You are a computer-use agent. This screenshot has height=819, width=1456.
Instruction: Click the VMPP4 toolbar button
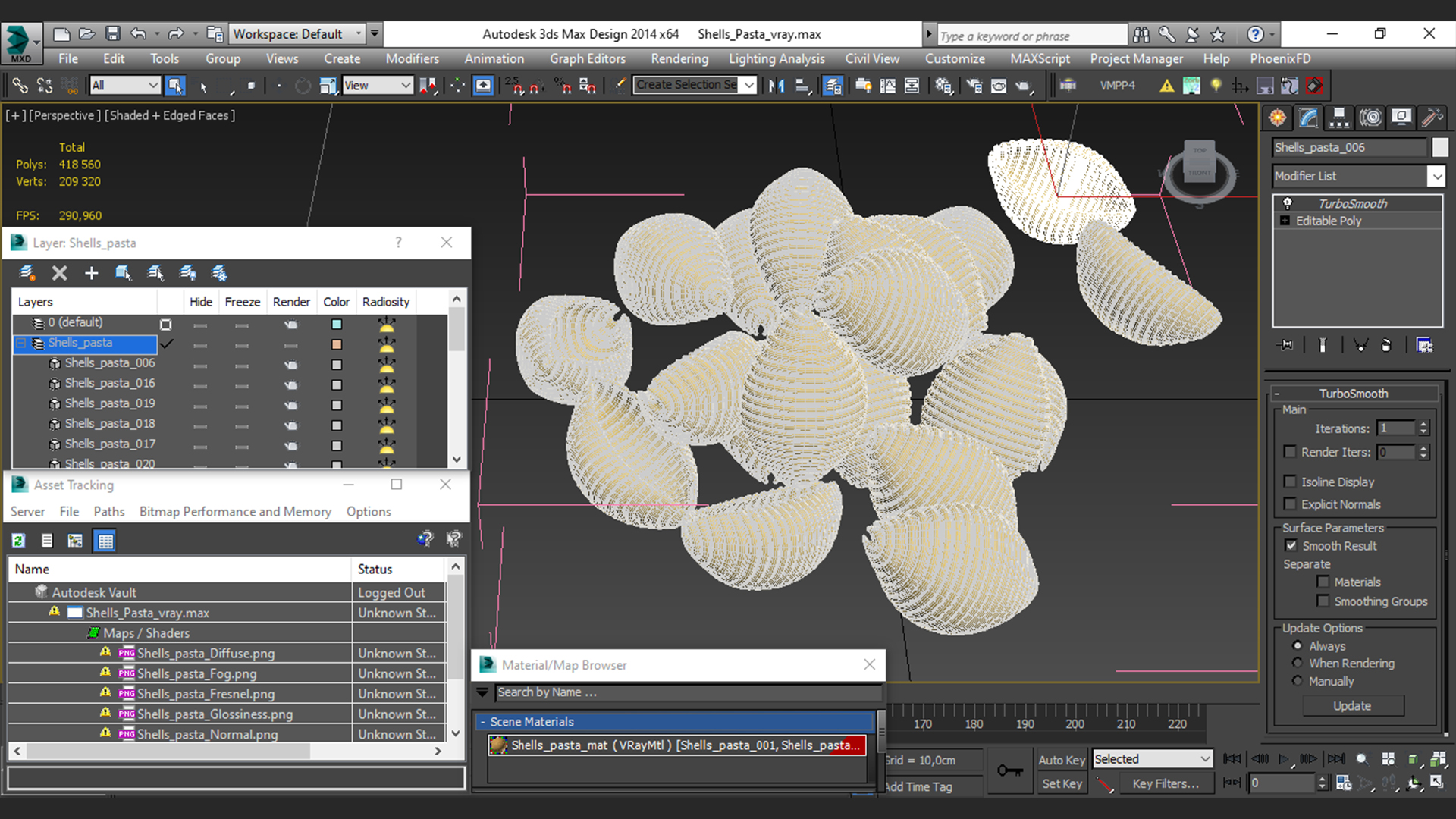[x=1118, y=86]
